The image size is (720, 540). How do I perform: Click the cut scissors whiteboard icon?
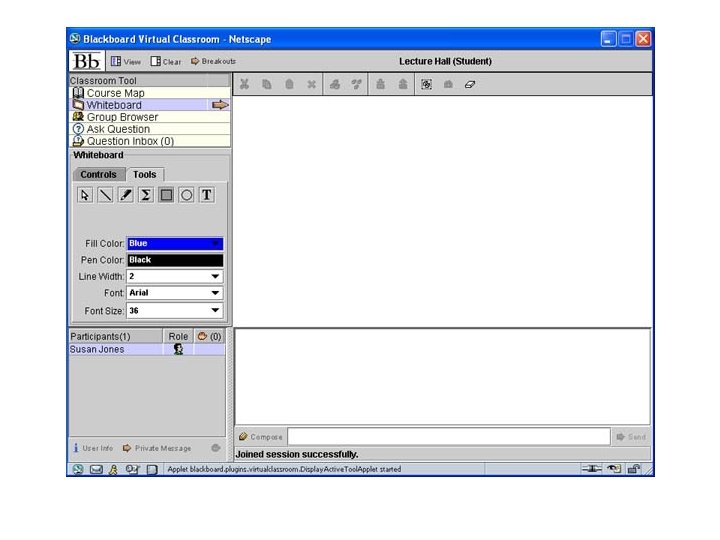click(244, 84)
